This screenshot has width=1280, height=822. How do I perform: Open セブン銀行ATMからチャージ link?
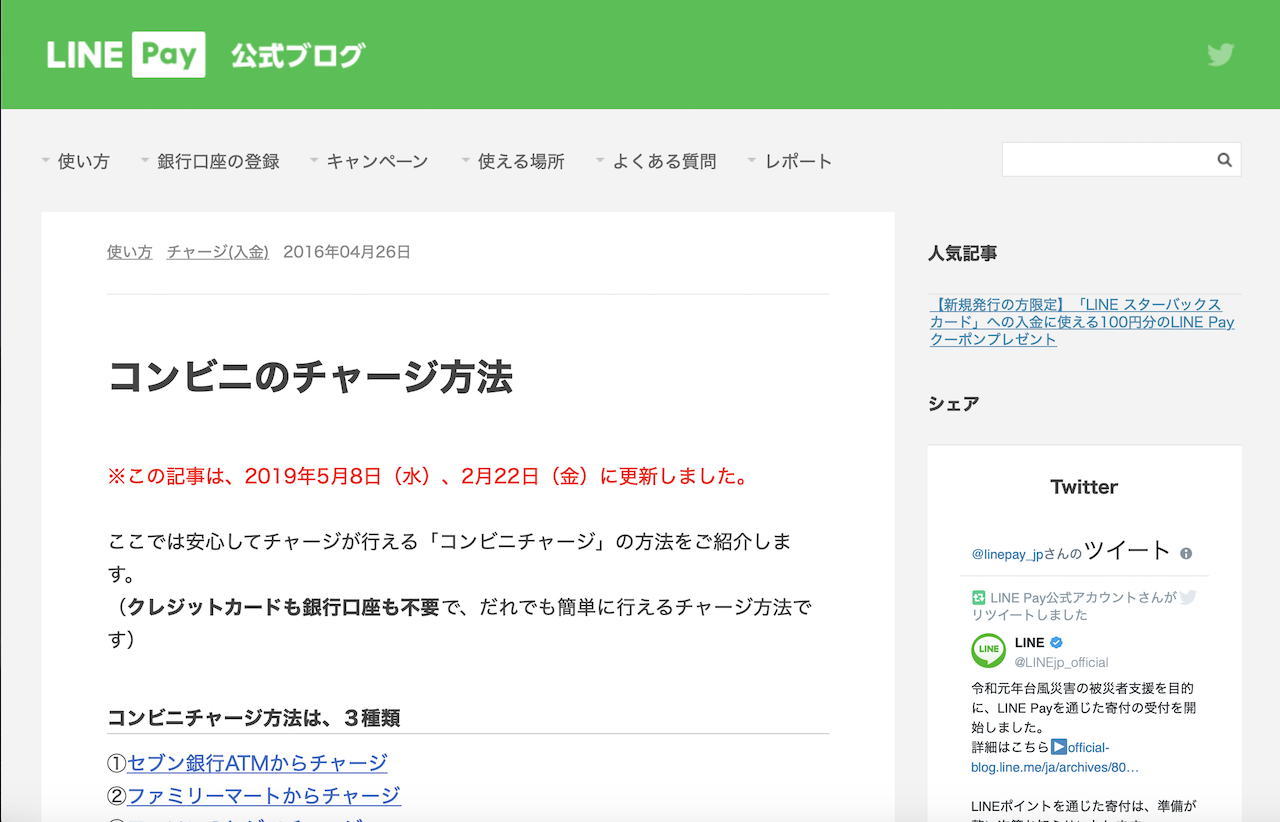(x=257, y=763)
